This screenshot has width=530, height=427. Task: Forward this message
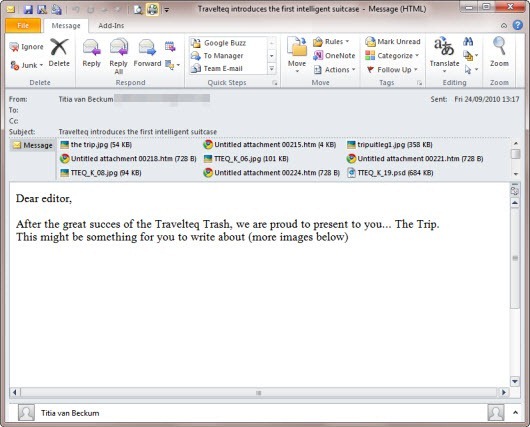[x=147, y=54]
